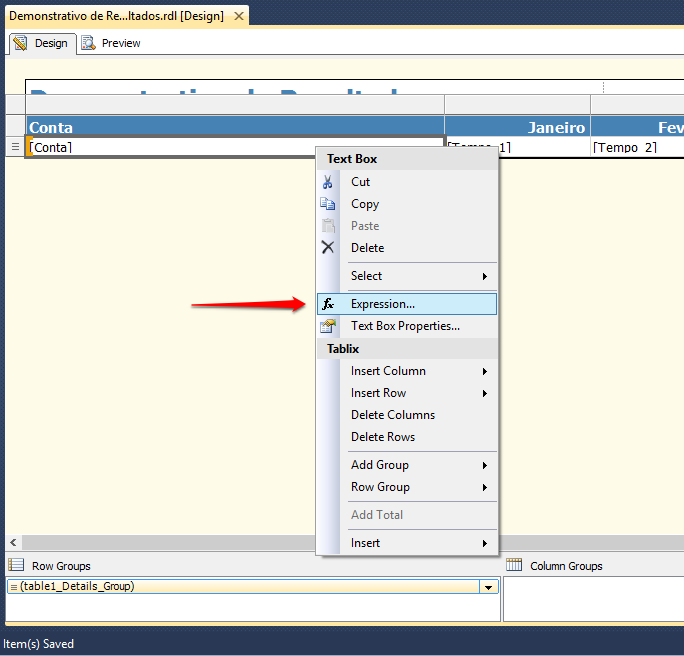Open the Expression... editor
684x656 pixels.
[x=407, y=304]
